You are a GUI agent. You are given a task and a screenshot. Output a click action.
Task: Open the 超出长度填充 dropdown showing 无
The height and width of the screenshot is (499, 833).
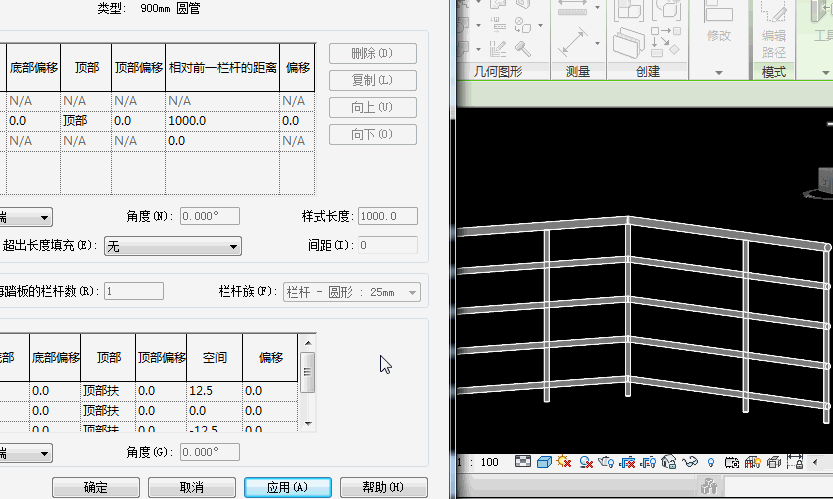[173, 246]
